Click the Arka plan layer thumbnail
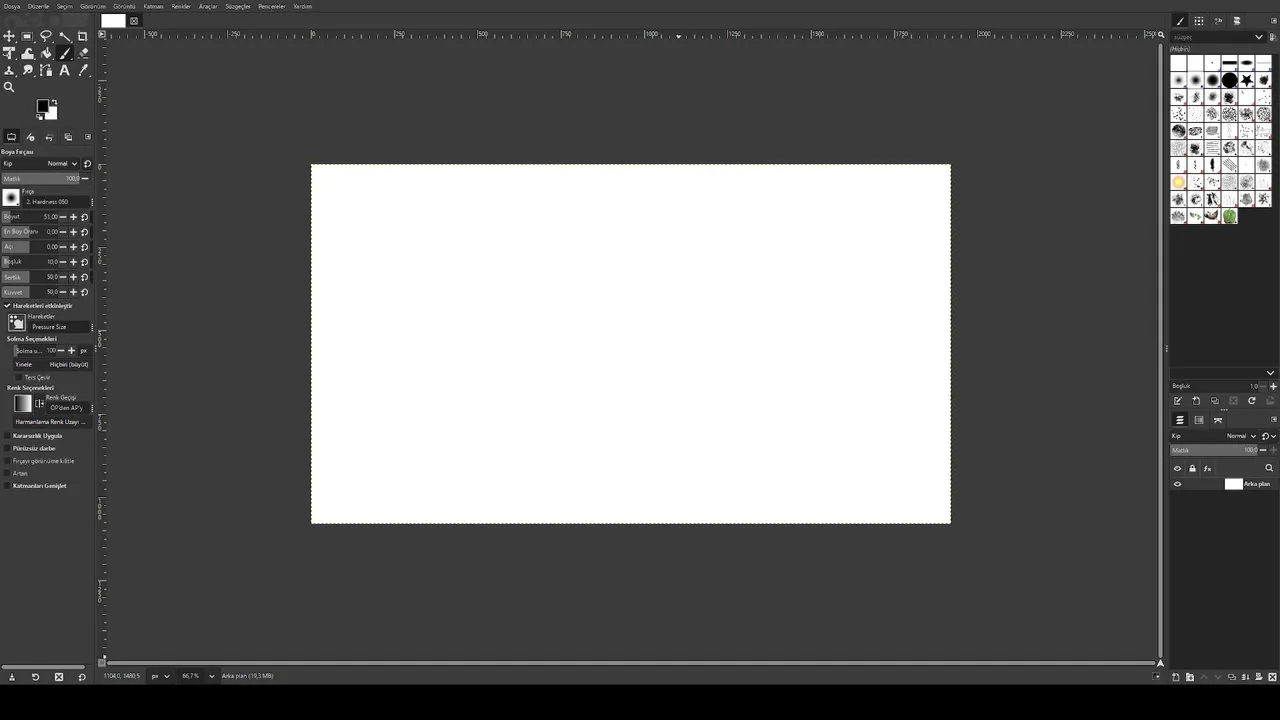The image size is (1280, 720). click(x=1234, y=484)
